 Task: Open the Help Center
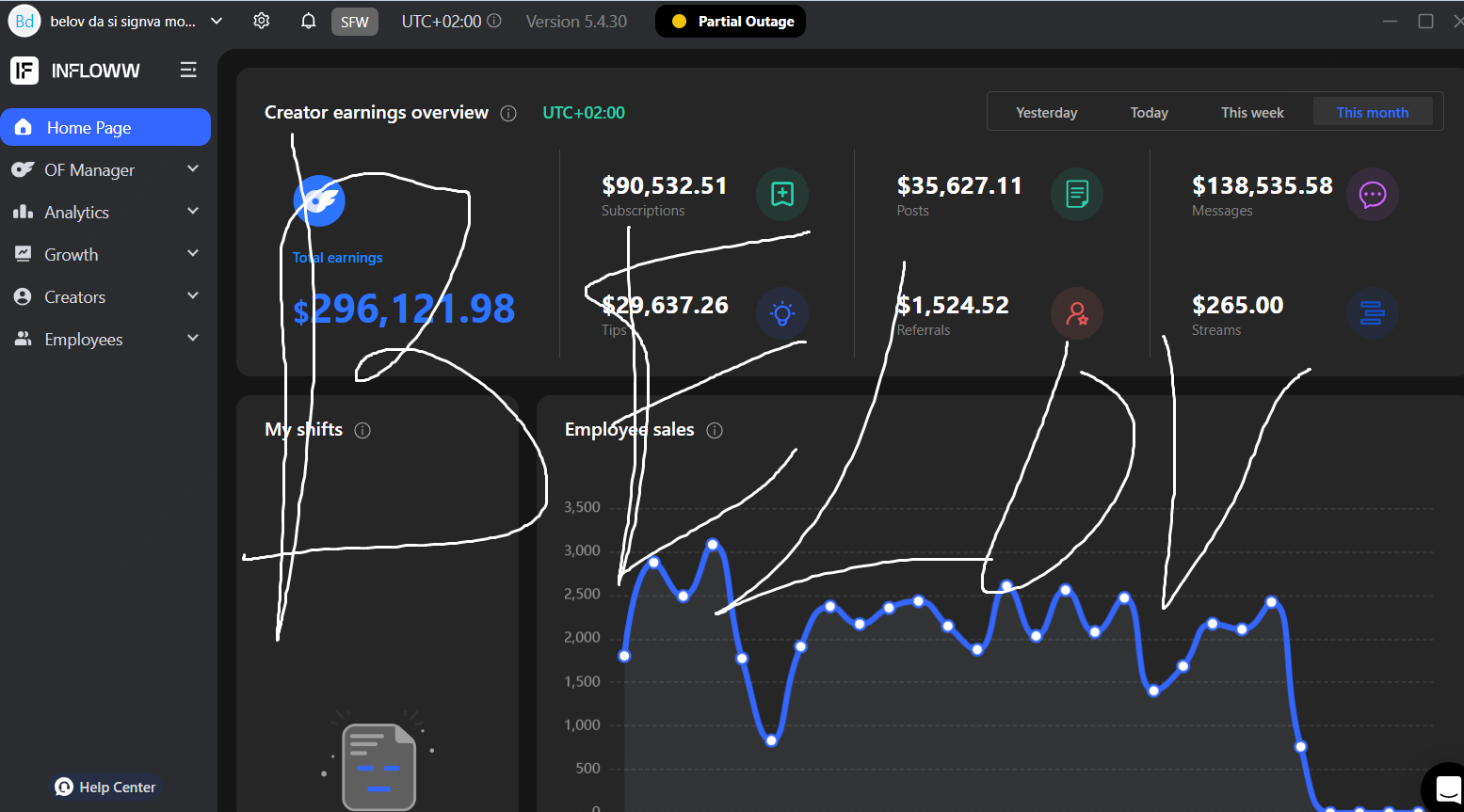point(105,787)
